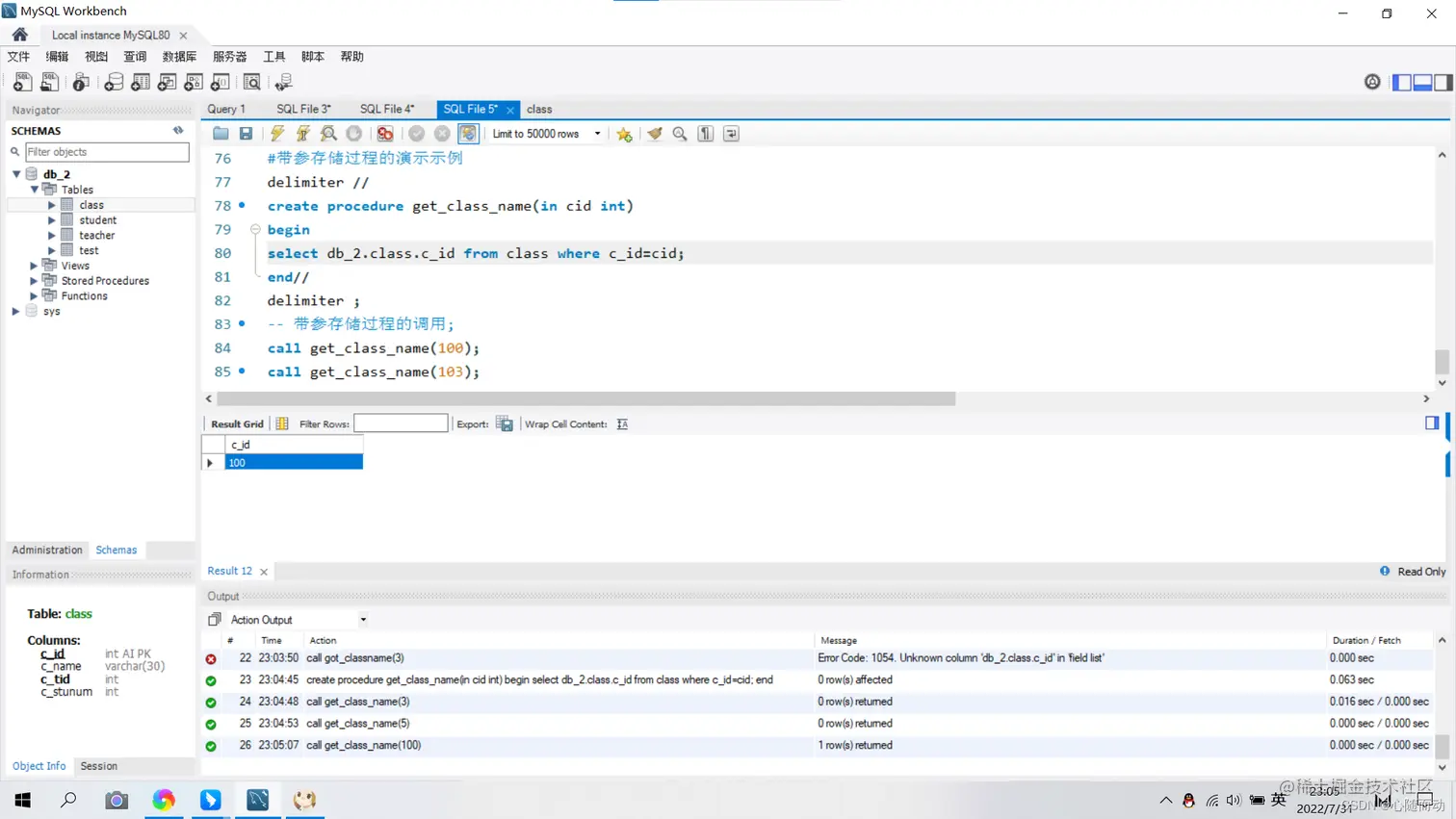Switch to SQL File 3 tab

tap(303, 110)
